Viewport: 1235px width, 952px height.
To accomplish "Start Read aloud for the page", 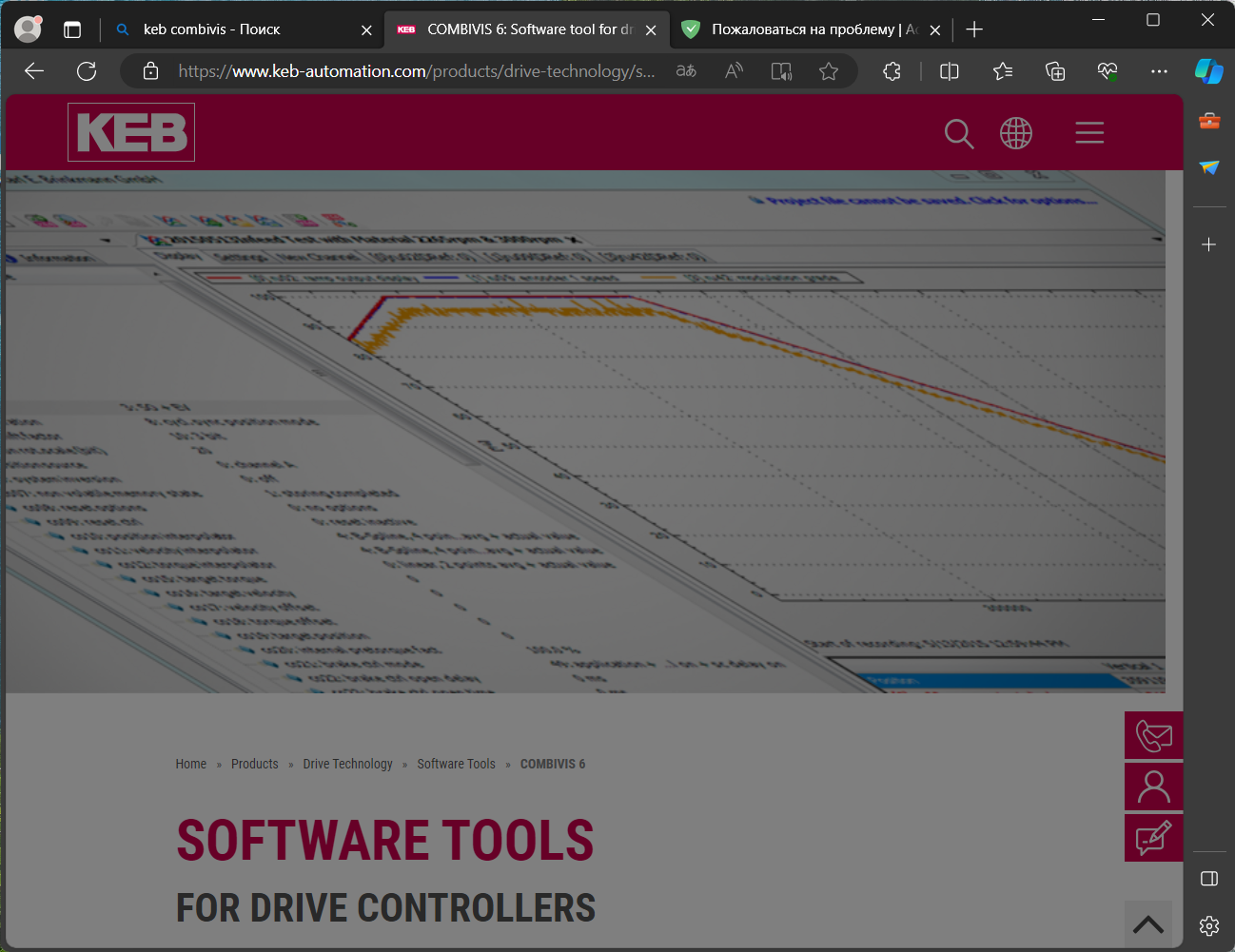I will 733,70.
